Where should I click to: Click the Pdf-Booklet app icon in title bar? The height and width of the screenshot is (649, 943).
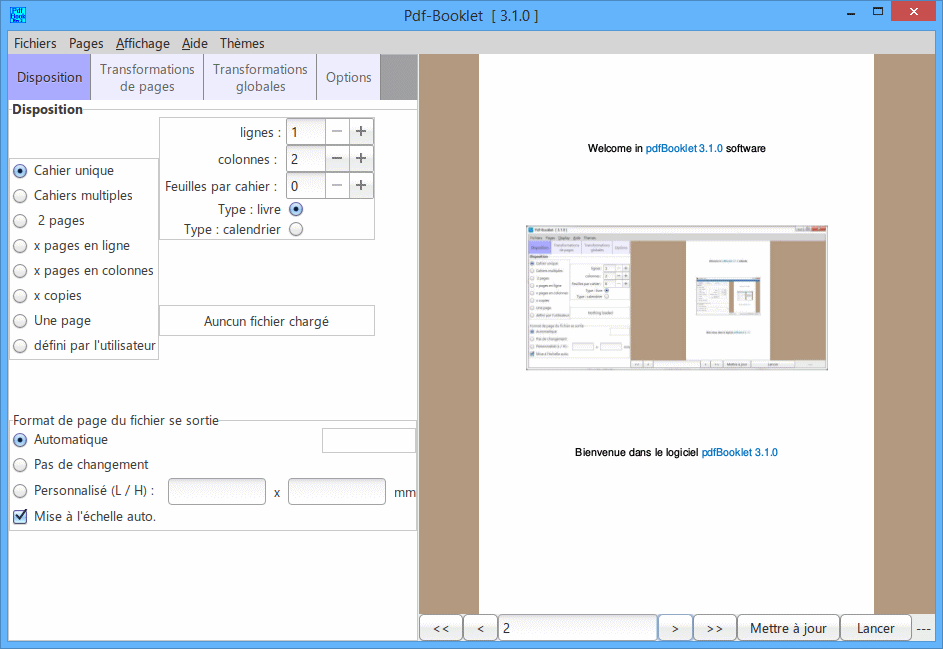pos(18,15)
